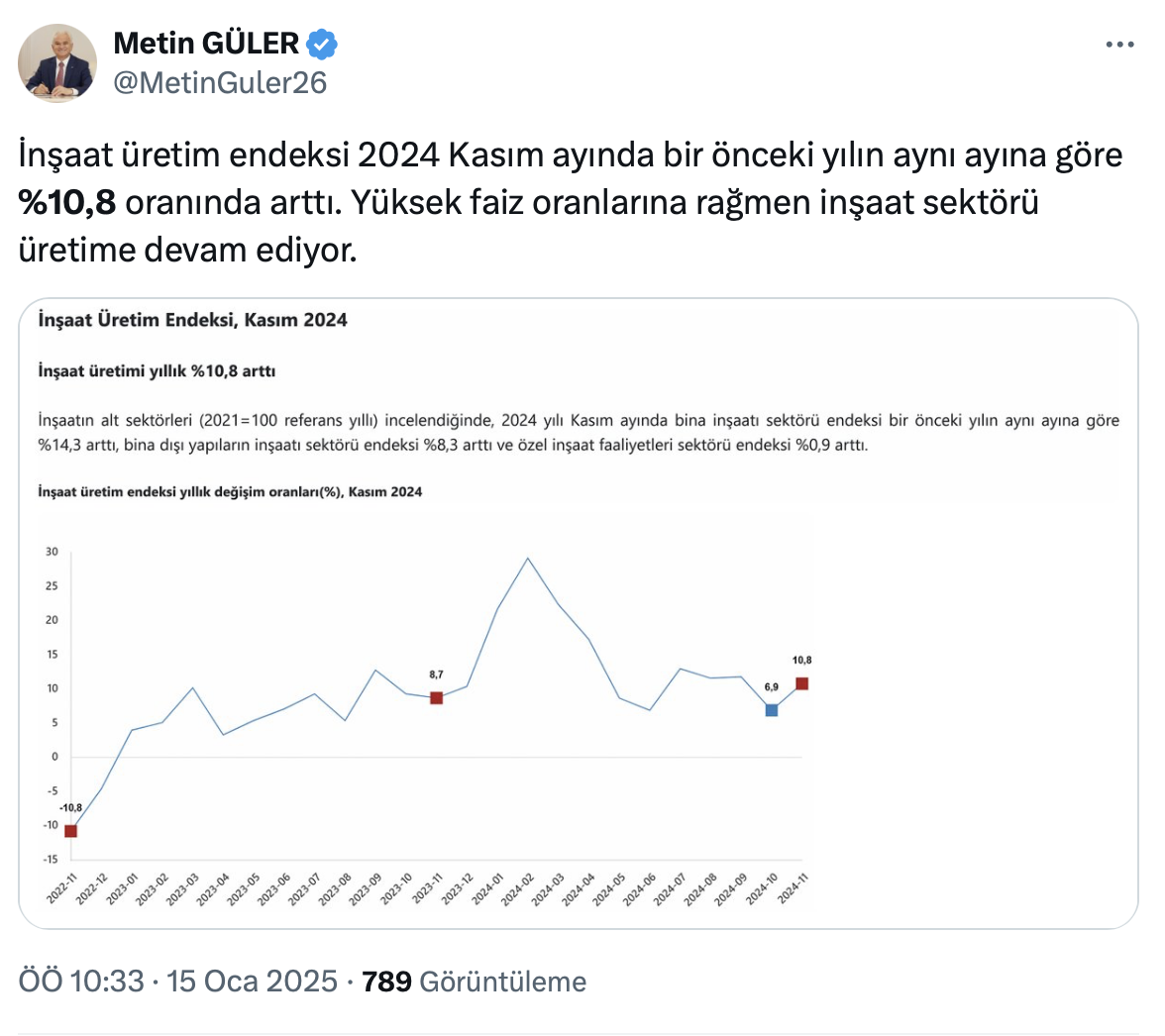The image size is (1165, 1036).
Task: Click the Metin GÜLER display name
Action: [206, 44]
